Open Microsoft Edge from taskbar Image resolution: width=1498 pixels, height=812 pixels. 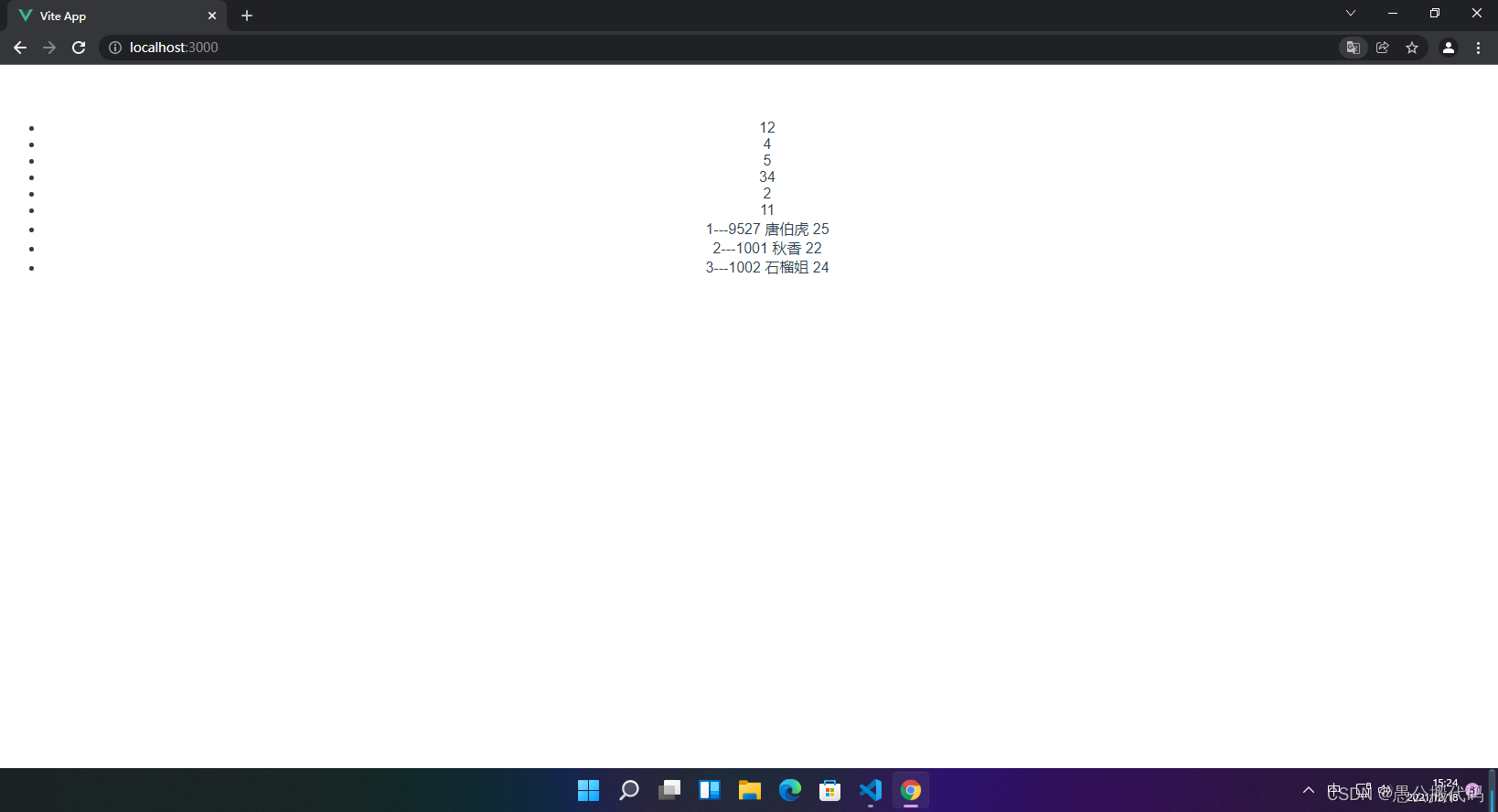click(790, 790)
